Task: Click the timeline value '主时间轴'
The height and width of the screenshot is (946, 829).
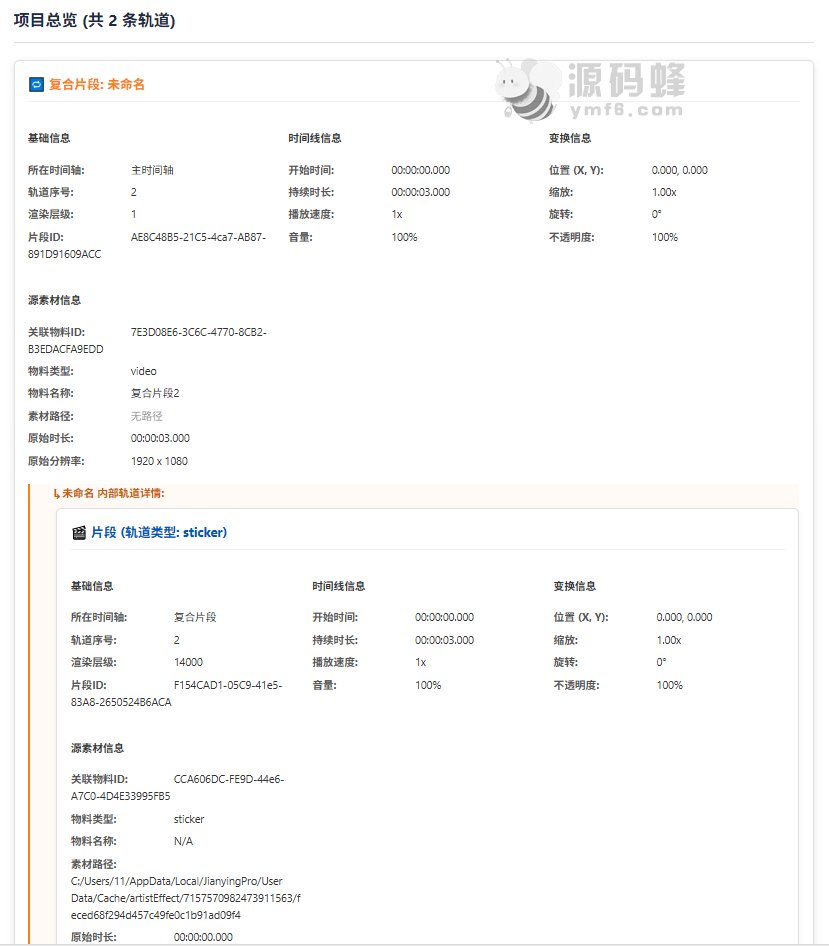Action: pos(153,170)
